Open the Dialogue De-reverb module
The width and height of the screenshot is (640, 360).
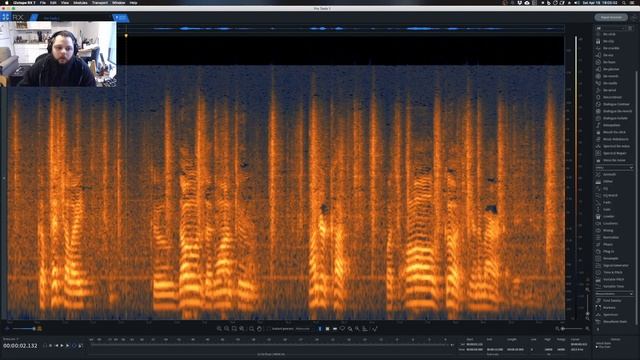617,111
